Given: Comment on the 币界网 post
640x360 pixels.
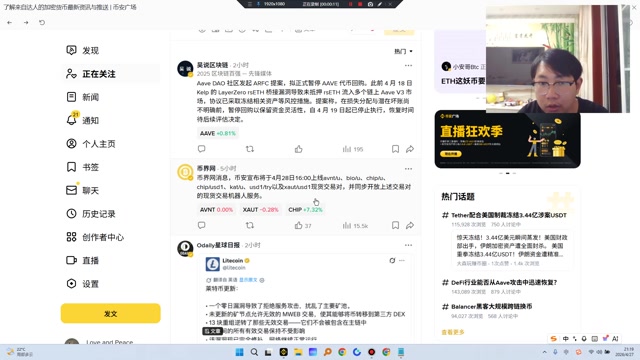Looking at the screenshot, I should tap(202, 225).
